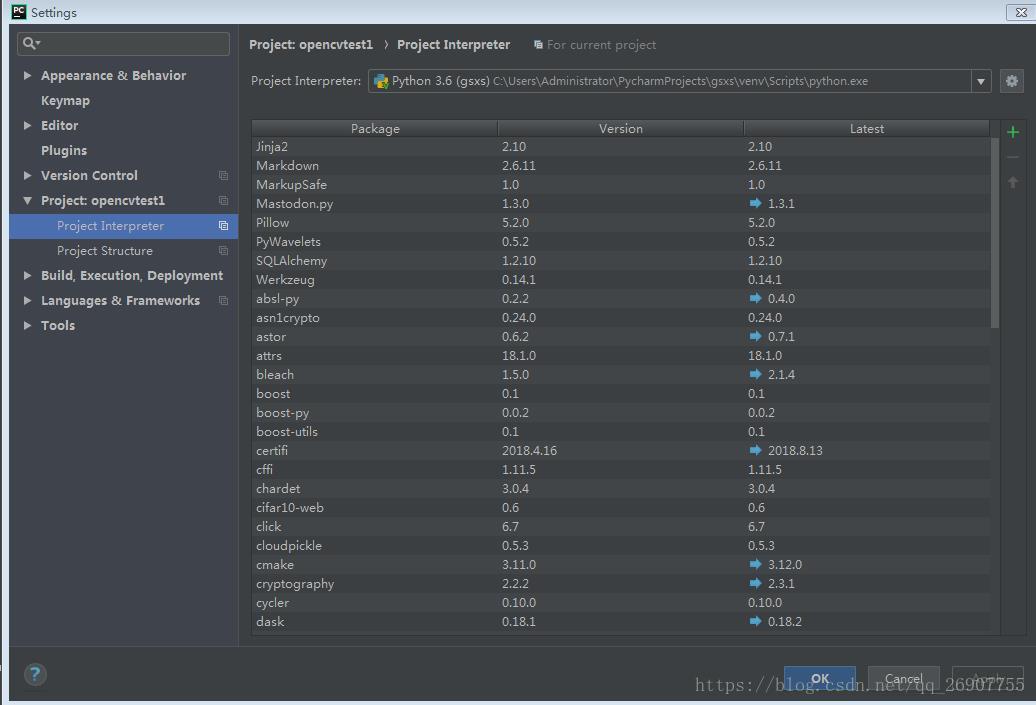Viewport: 1036px width, 705px height.
Task: Click the Cancel button
Action: point(903,678)
